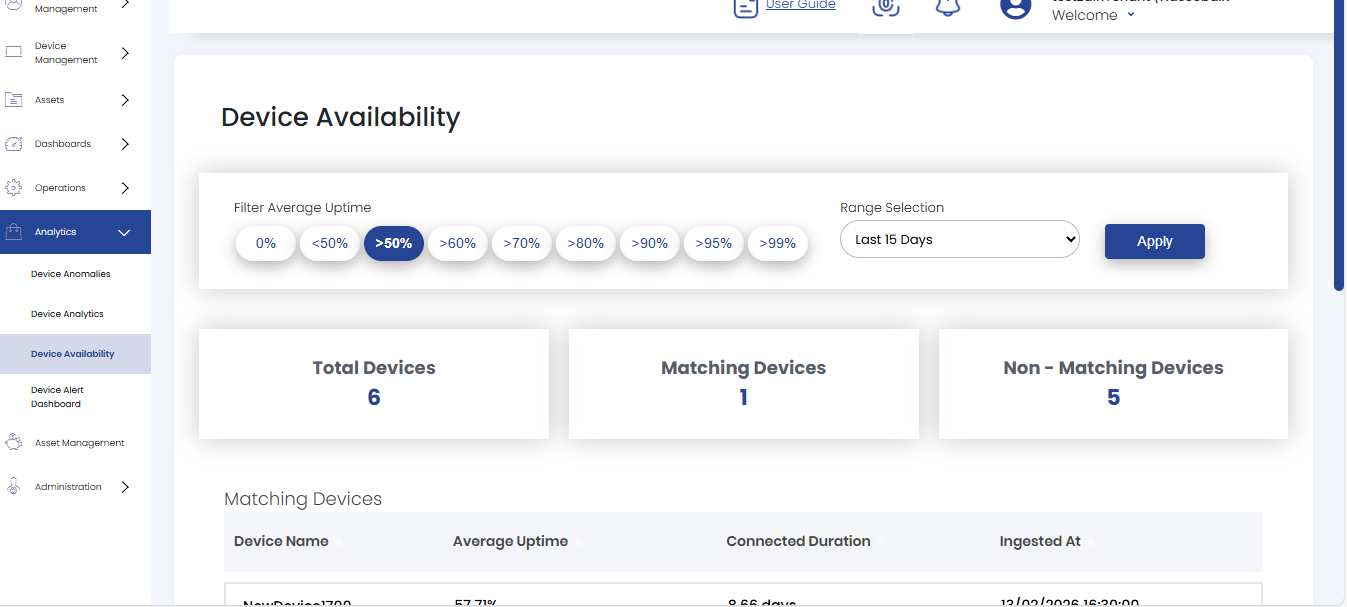The image size is (1347, 607).
Task: Click the Device Availability page heading
Action: (x=340, y=117)
